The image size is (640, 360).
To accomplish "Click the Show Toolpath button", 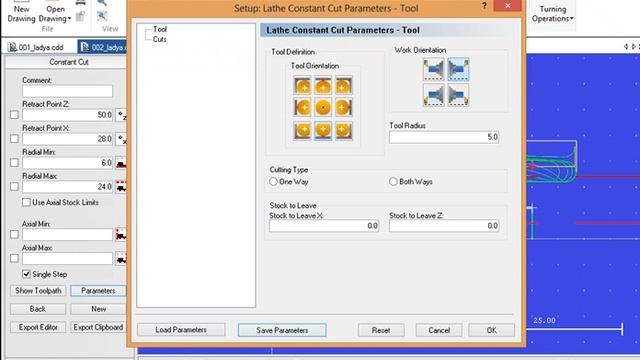I will [x=38, y=291].
